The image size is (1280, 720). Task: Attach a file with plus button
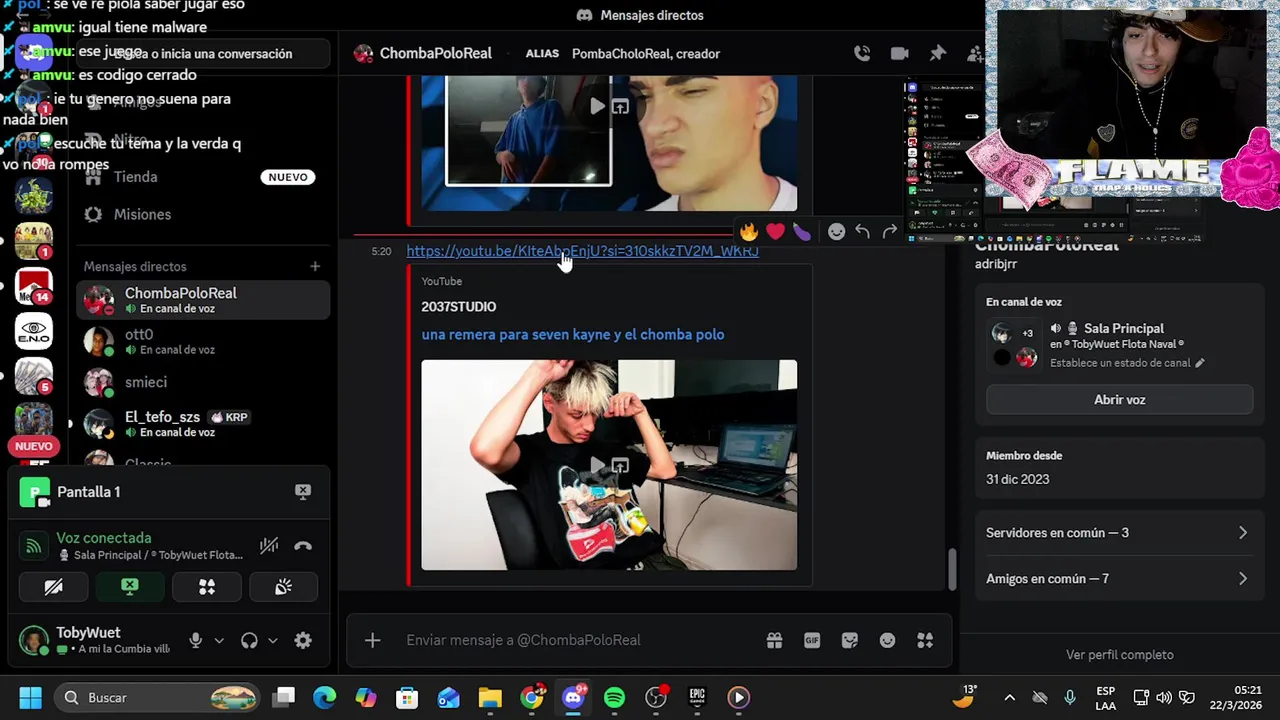point(372,640)
